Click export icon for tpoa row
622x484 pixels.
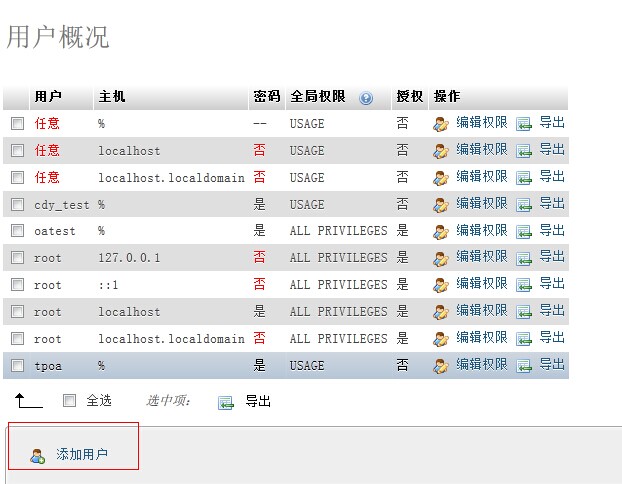point(524,366)
